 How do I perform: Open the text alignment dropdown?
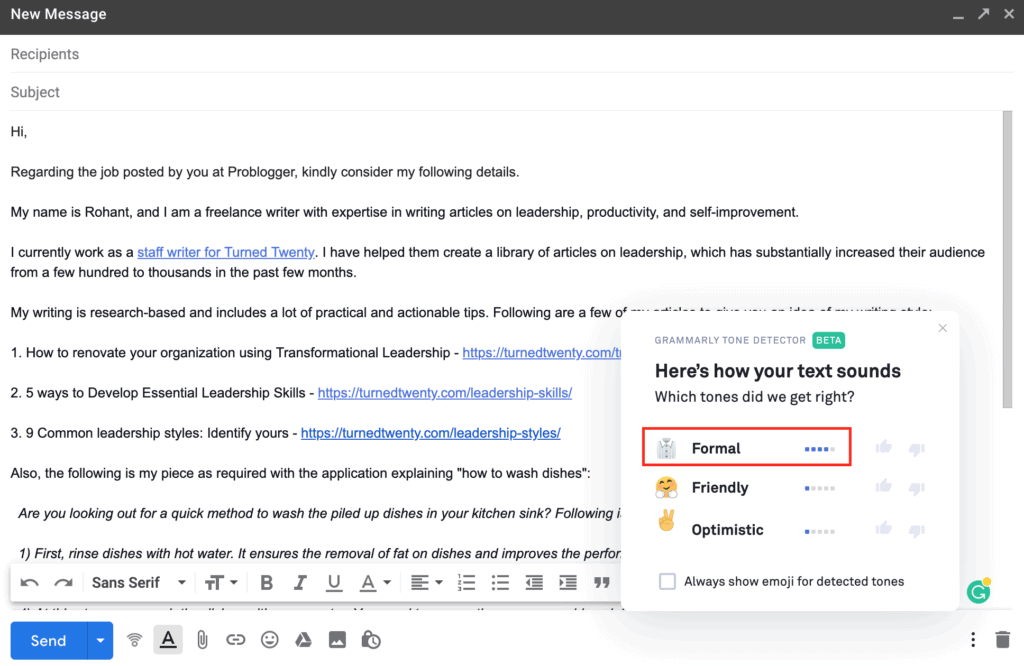[x=426, y=582]
